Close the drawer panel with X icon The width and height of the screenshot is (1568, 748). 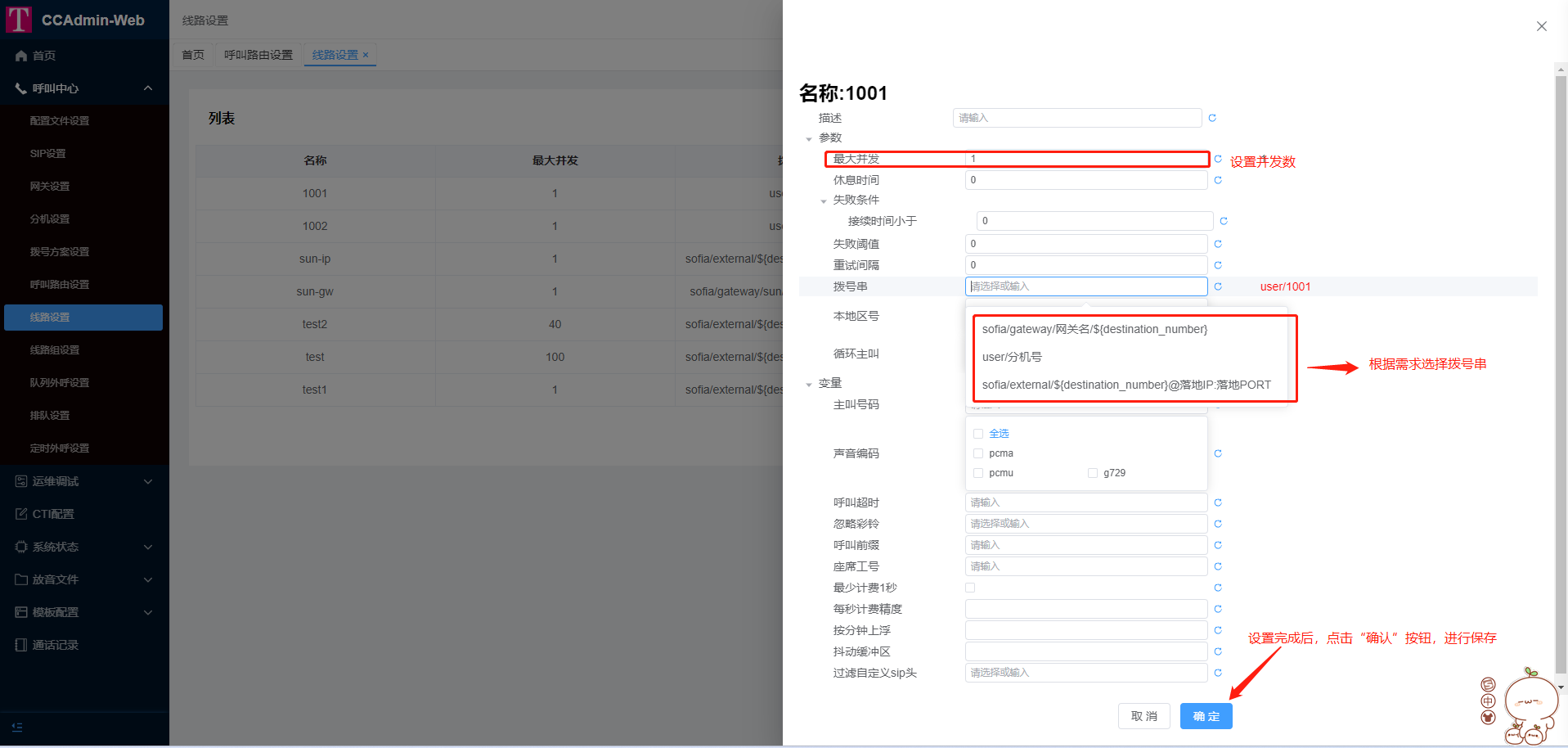[1541, 26]
